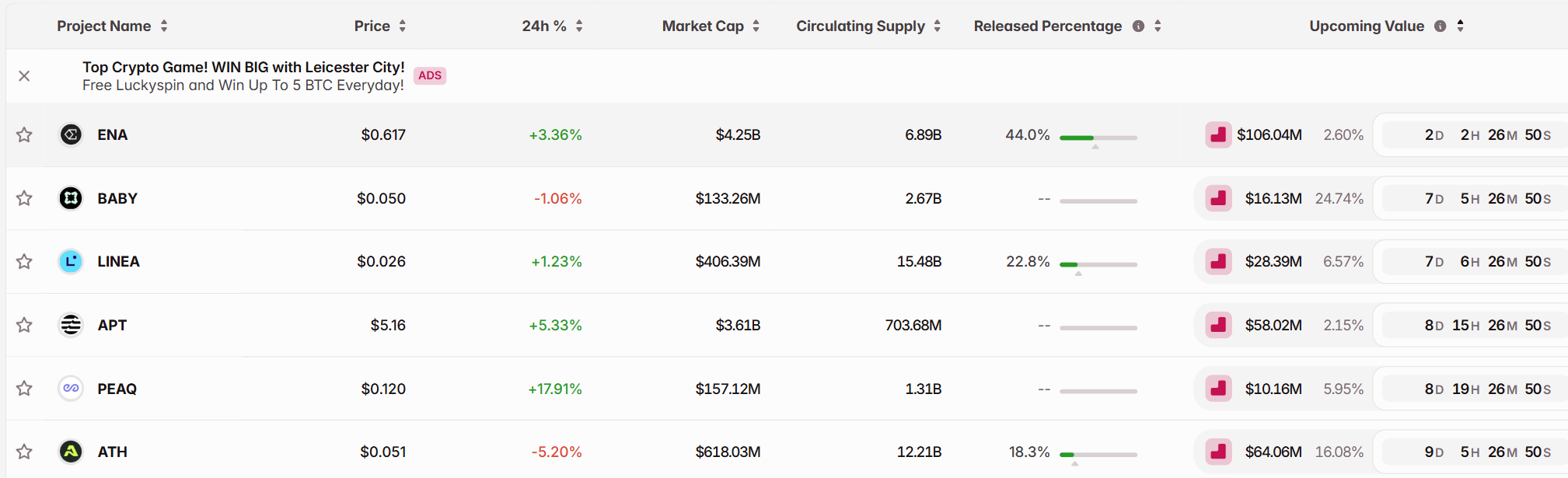Screen dimensions: 1568x478
Task: Dismiss the ad banner with X
Action: [24, 75]
